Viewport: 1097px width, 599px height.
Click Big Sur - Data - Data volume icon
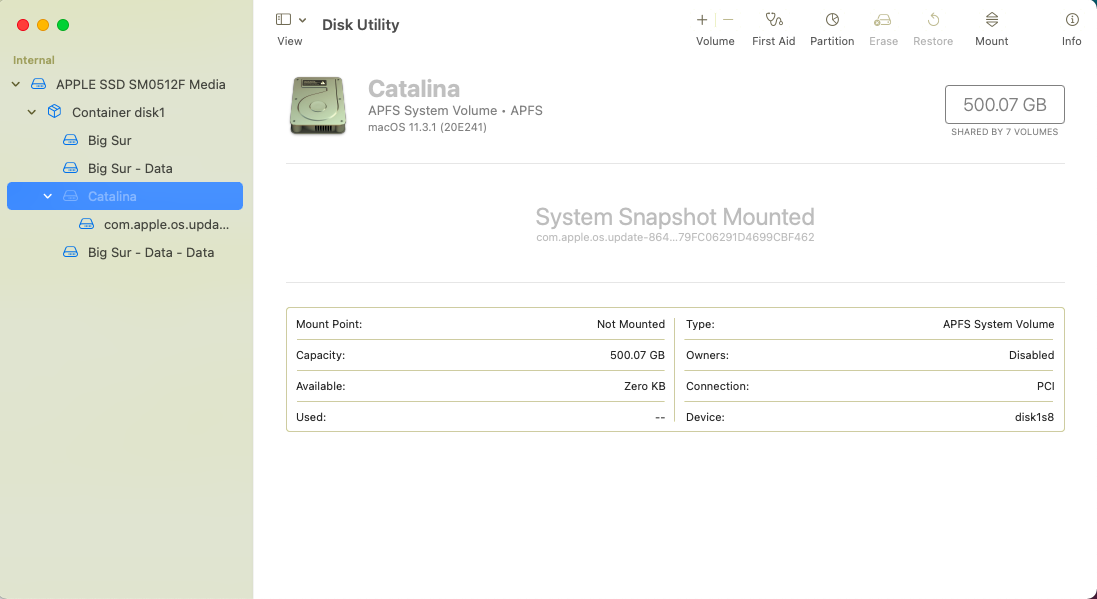tap(71, 252)
